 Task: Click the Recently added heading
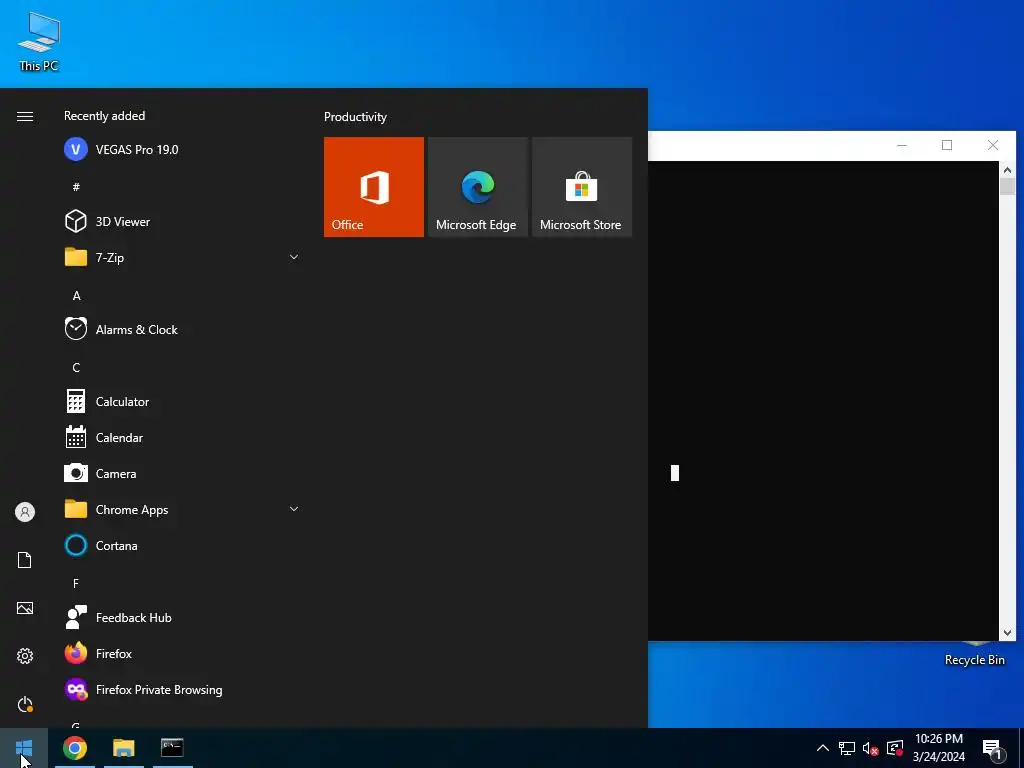tap(104, 116)
